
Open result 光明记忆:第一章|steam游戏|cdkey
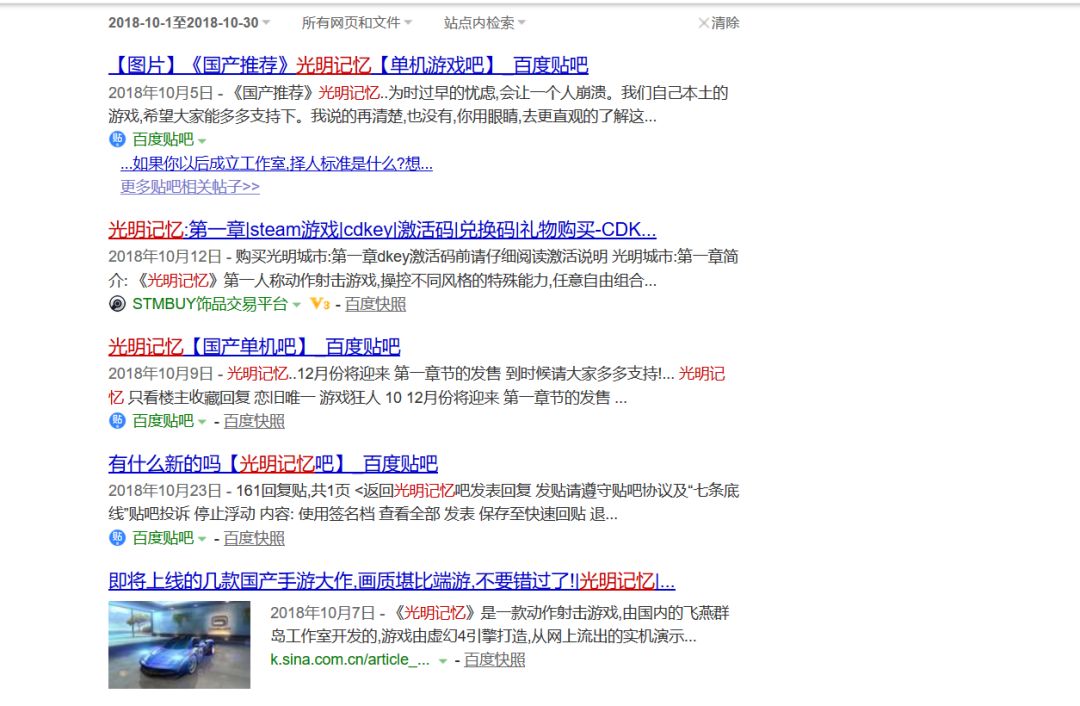382,229
